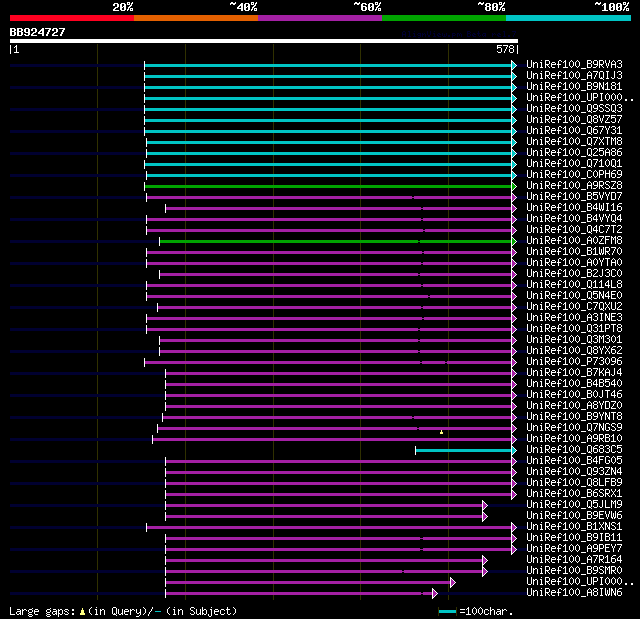Open the UniRef100_Q25A86 entry

pyautogui.click(x=574, y=153)
